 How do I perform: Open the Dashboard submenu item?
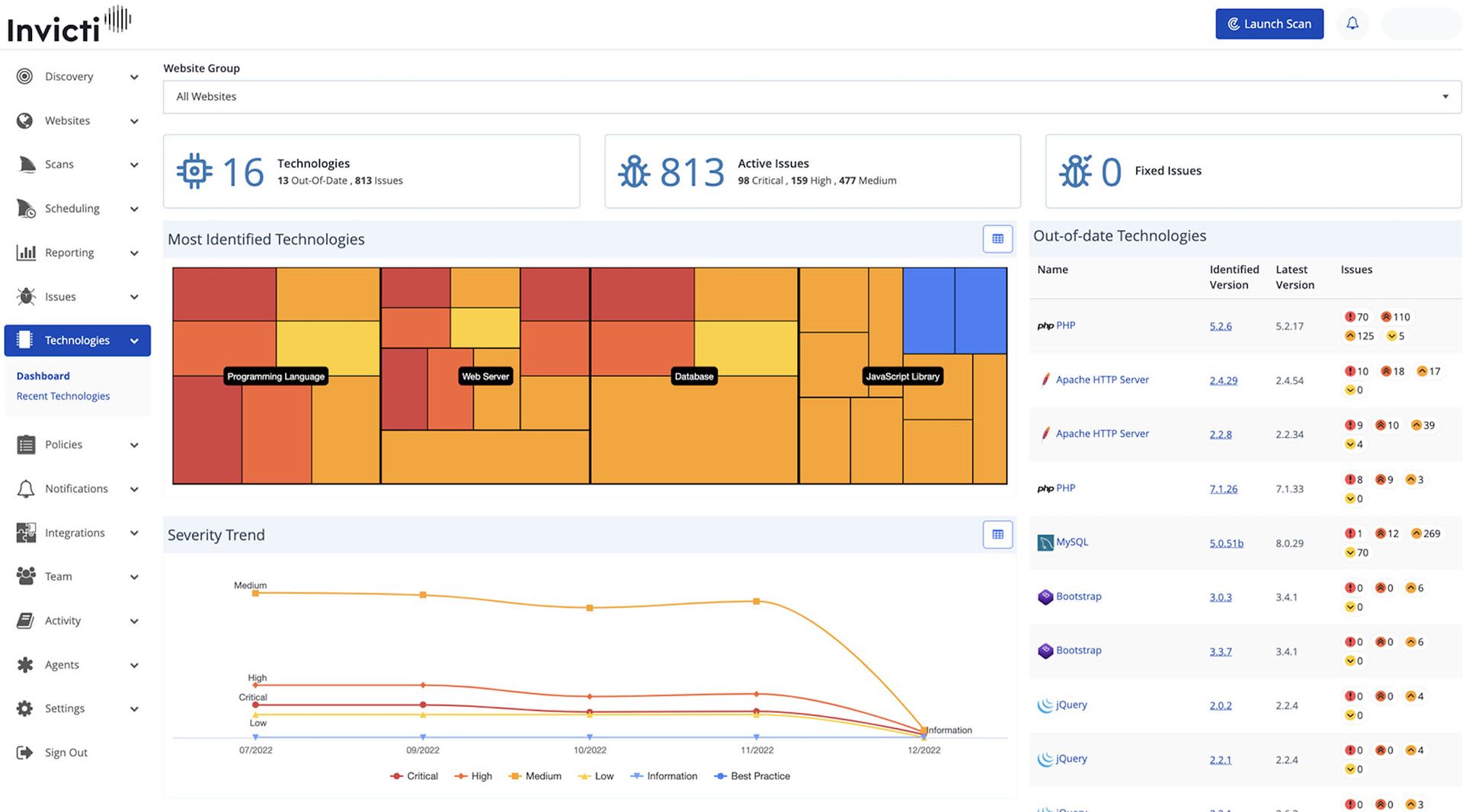coord(43,376)
